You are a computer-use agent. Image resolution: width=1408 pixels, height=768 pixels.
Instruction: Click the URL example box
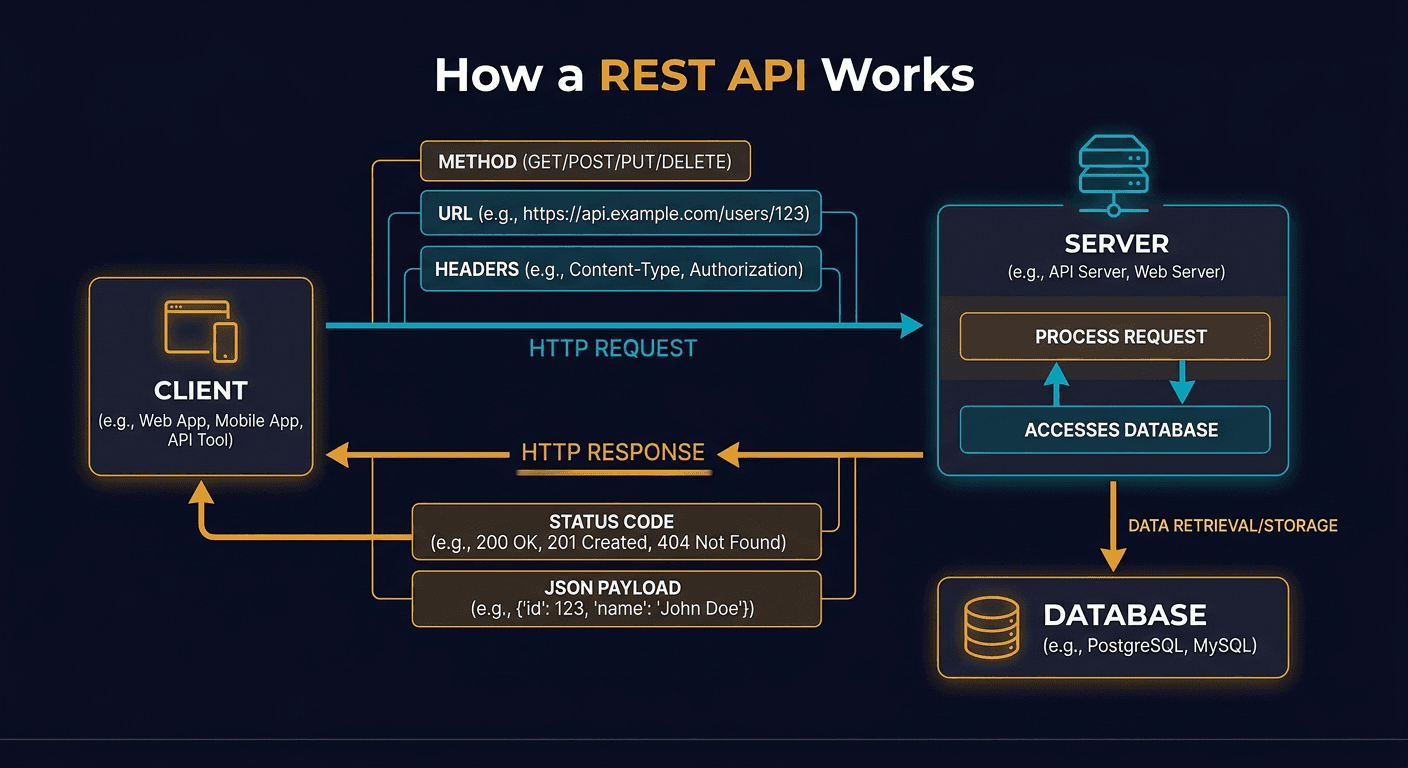click(620, 213)
